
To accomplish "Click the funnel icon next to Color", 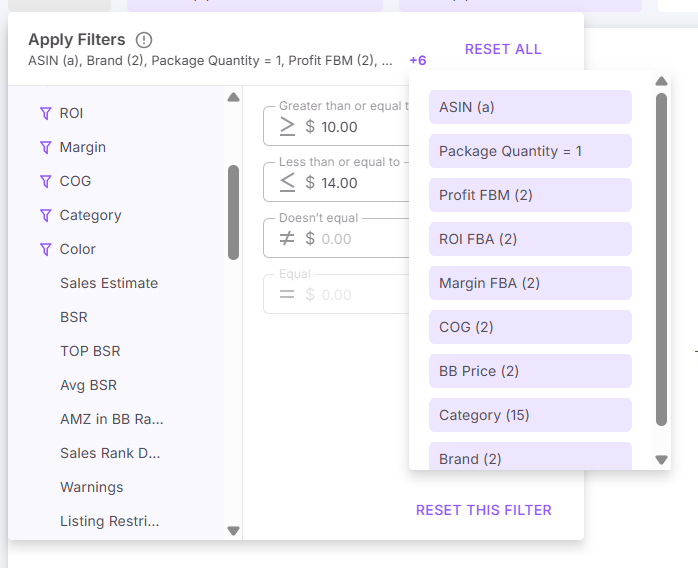I will 45,249.
